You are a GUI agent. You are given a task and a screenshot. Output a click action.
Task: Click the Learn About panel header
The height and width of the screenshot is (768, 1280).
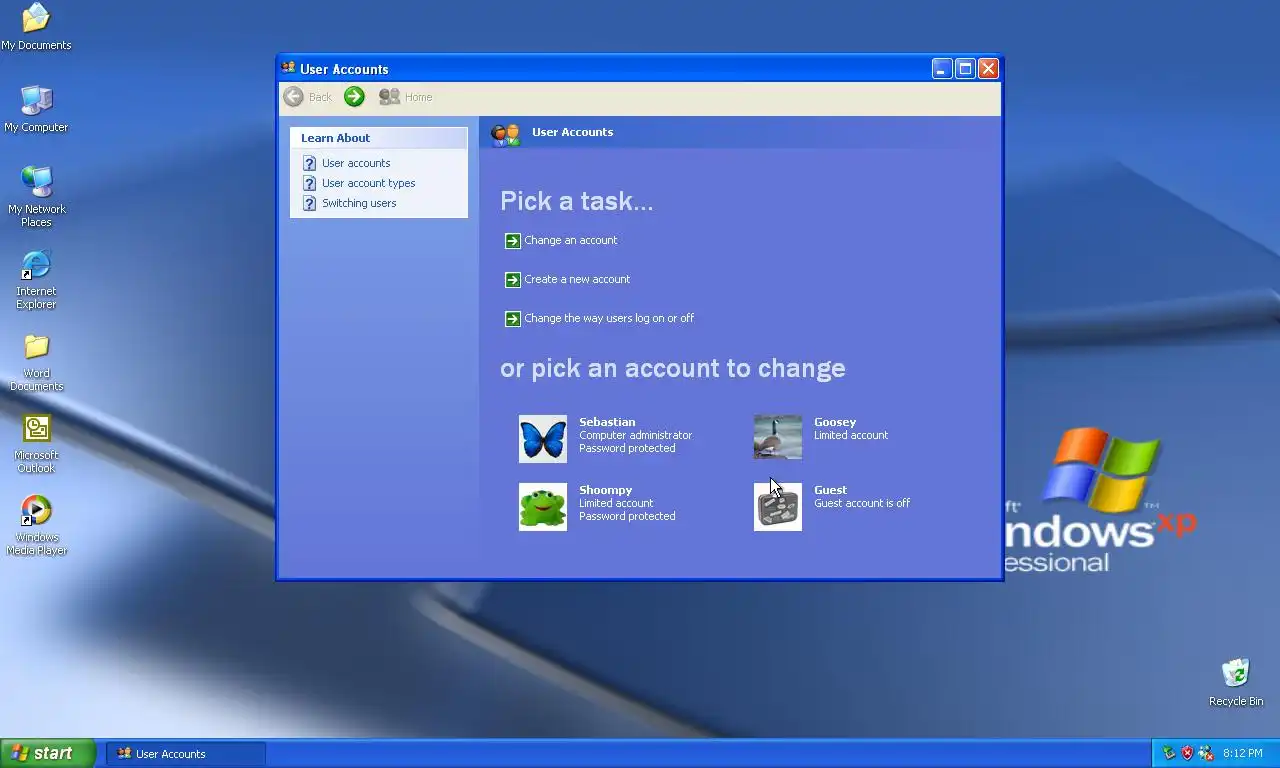(379, 138)
